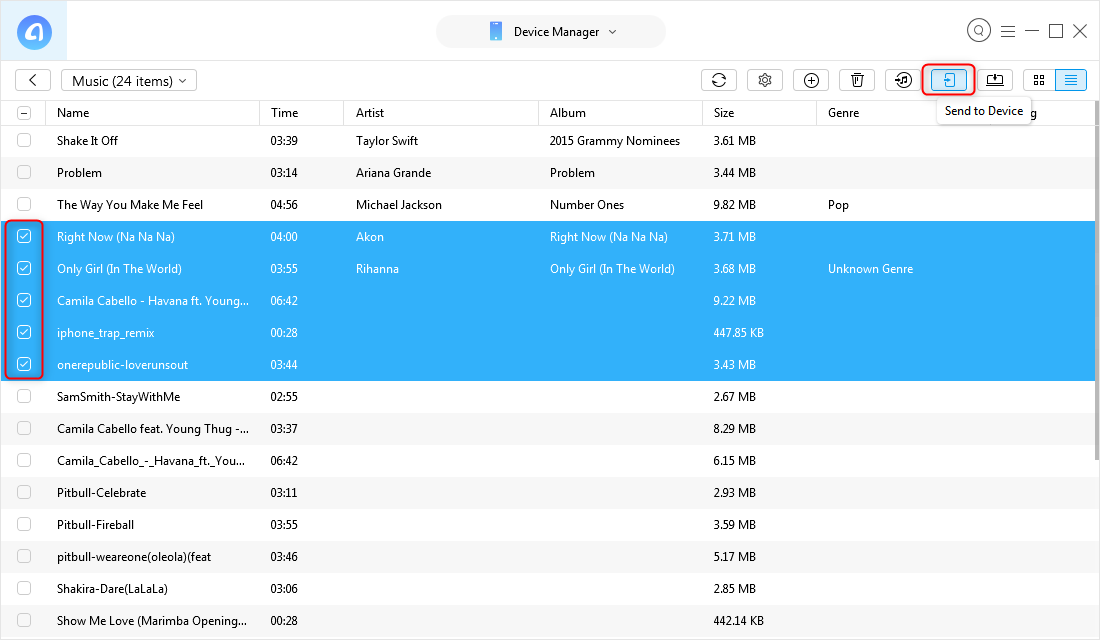The height and width of the screenshot is (640, 1100).
Task: Open settings with the gear icon
Action: click(765, 81)
